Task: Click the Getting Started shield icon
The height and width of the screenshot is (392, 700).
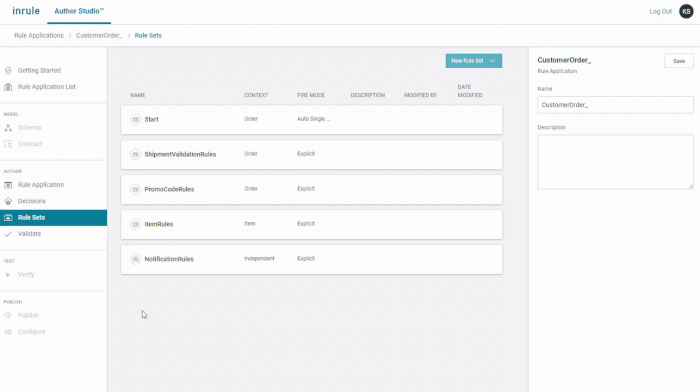Action: pyautogui.click(x=8, y=71)
